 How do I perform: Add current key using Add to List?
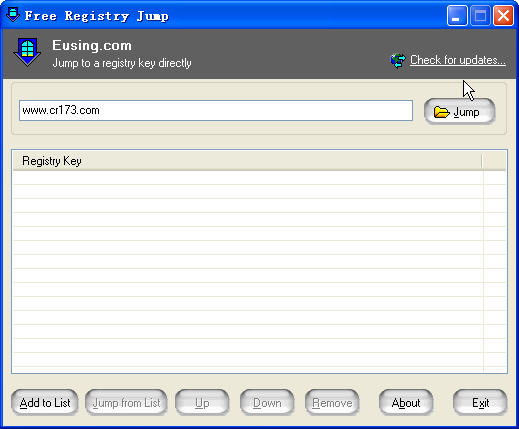click(x=45, y=402)
